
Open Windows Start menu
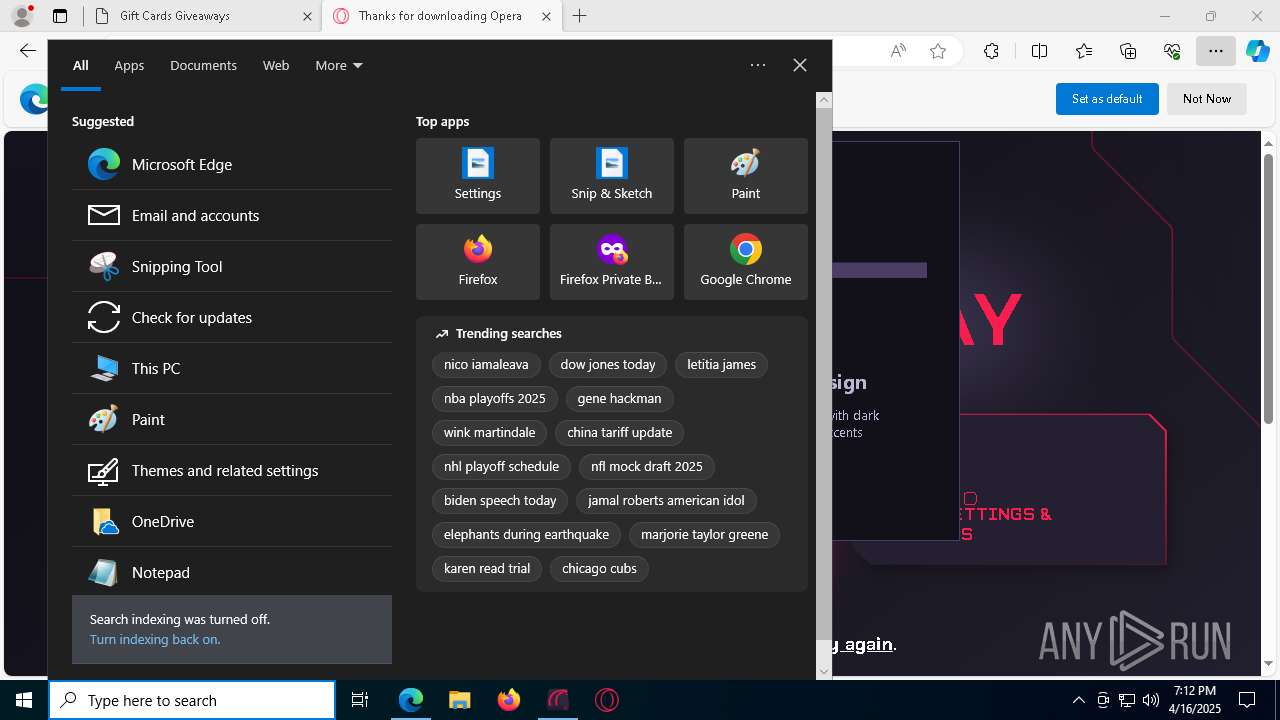coord(24,700)
